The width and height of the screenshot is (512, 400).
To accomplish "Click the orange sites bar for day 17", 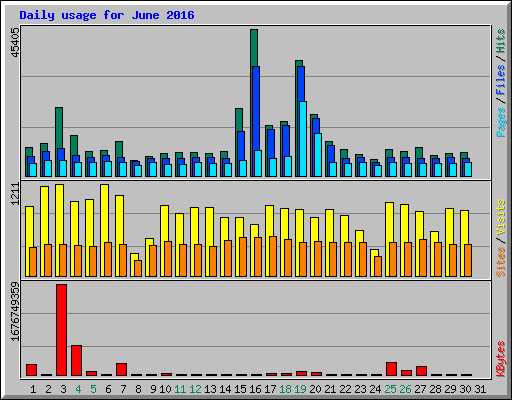I will click(273, 256).
